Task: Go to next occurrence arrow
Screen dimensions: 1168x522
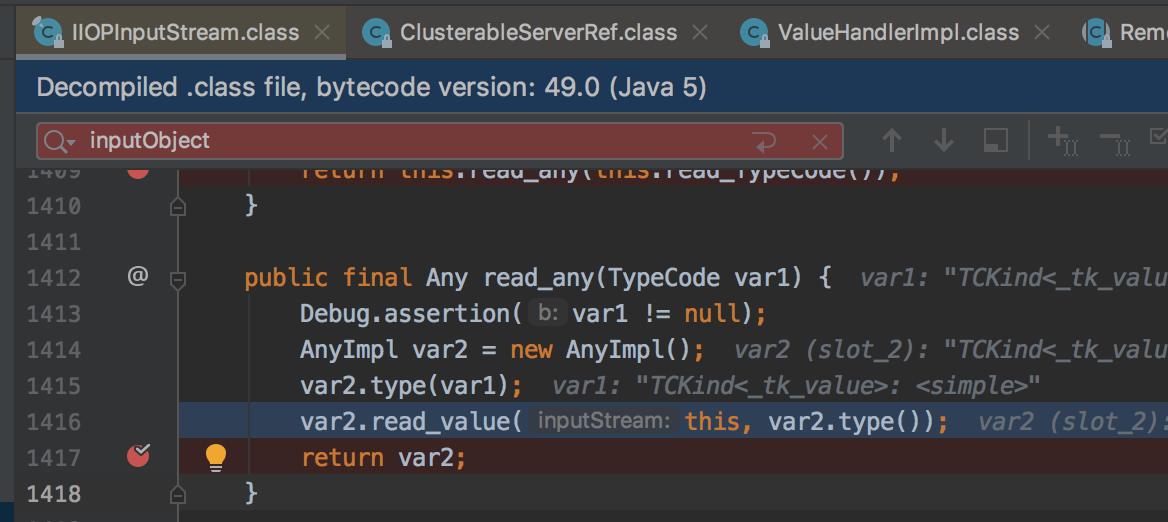Action: pos(944,141)
